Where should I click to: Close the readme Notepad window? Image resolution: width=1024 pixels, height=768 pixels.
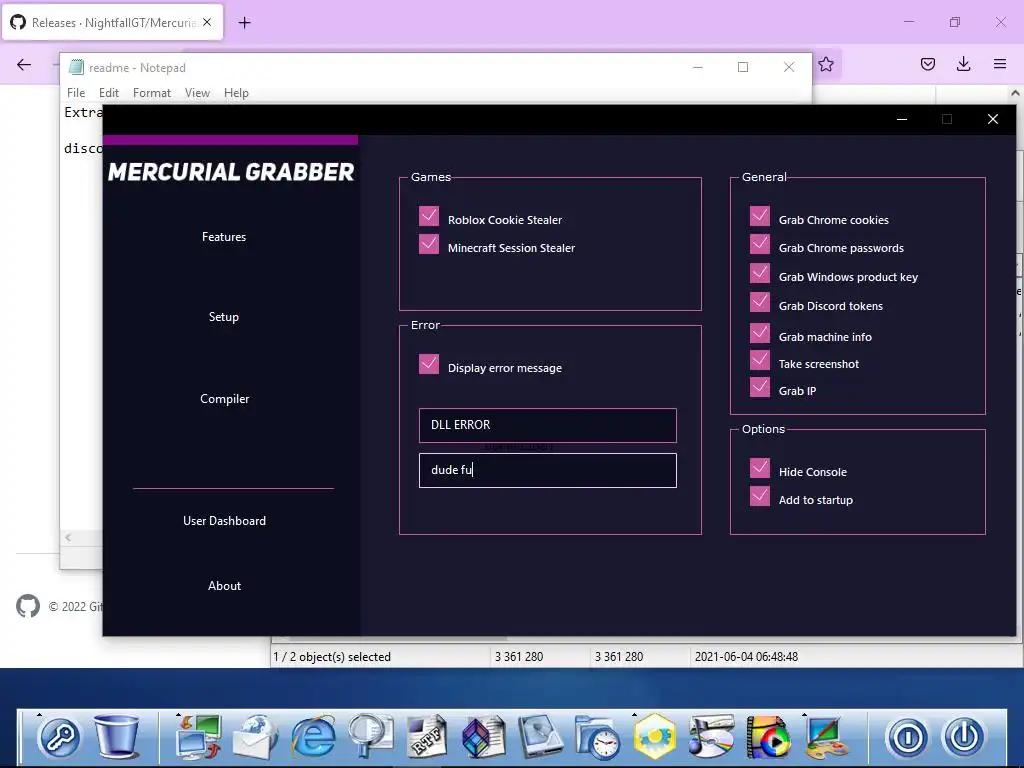789,67
